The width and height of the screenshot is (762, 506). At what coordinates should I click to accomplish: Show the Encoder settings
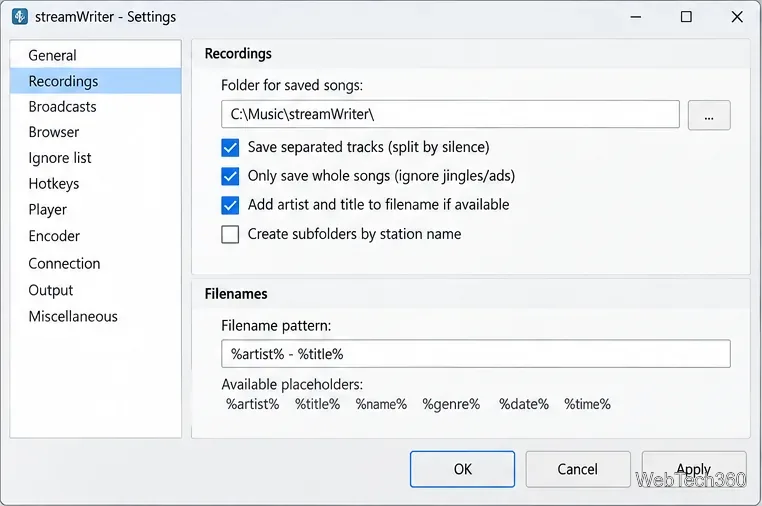(95, 236)
